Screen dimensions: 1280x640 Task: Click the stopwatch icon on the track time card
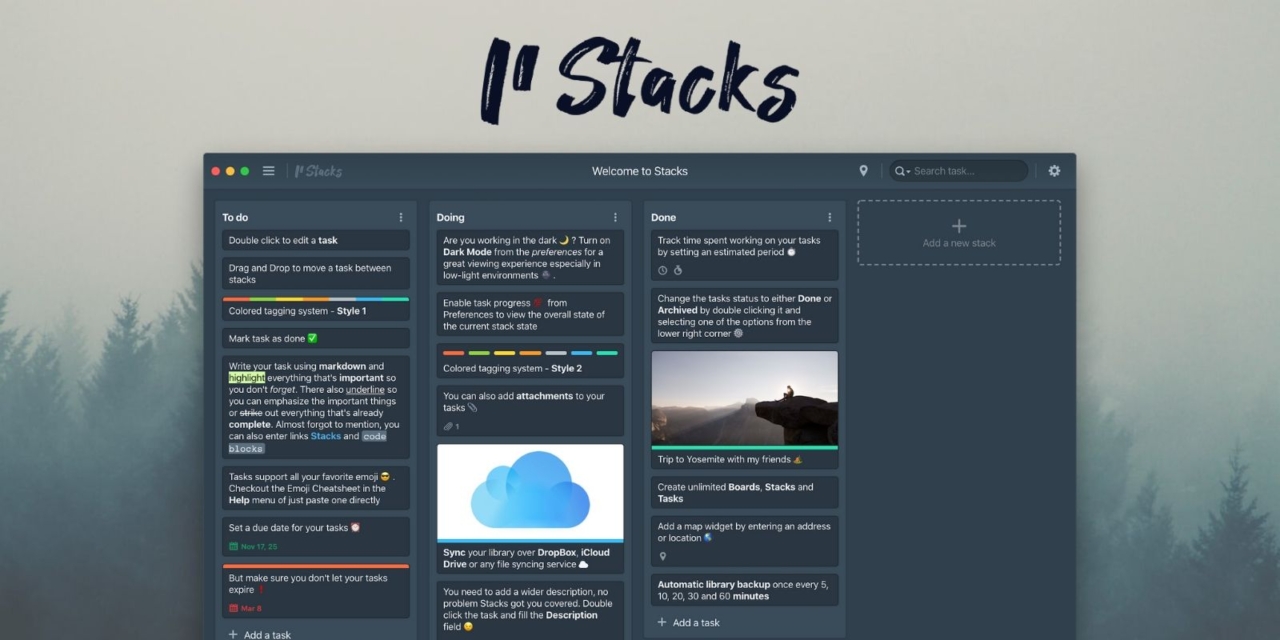coord(678,270)
